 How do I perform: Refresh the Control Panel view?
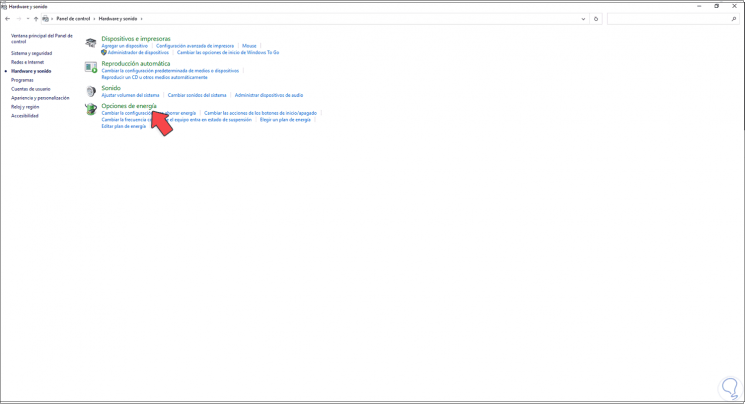pos(596,19)
